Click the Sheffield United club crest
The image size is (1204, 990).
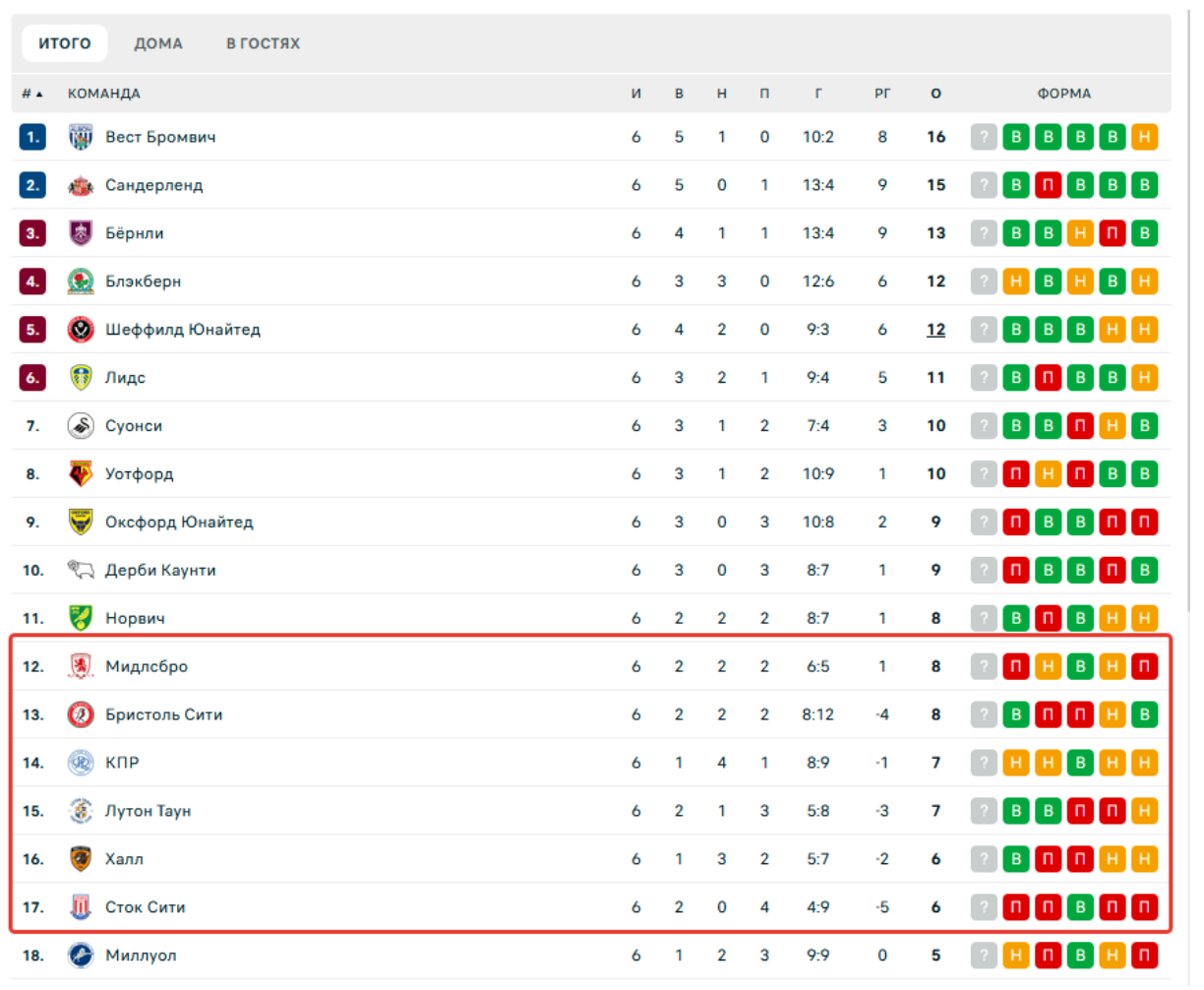[81, 330]
